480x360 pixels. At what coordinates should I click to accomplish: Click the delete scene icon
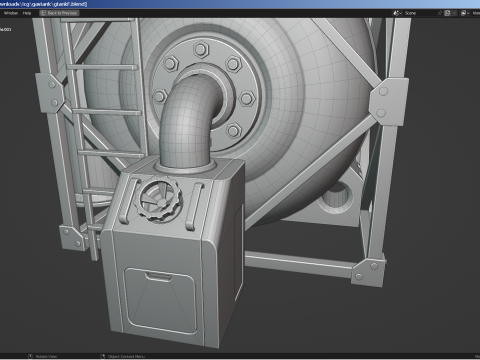coord(454,13)
